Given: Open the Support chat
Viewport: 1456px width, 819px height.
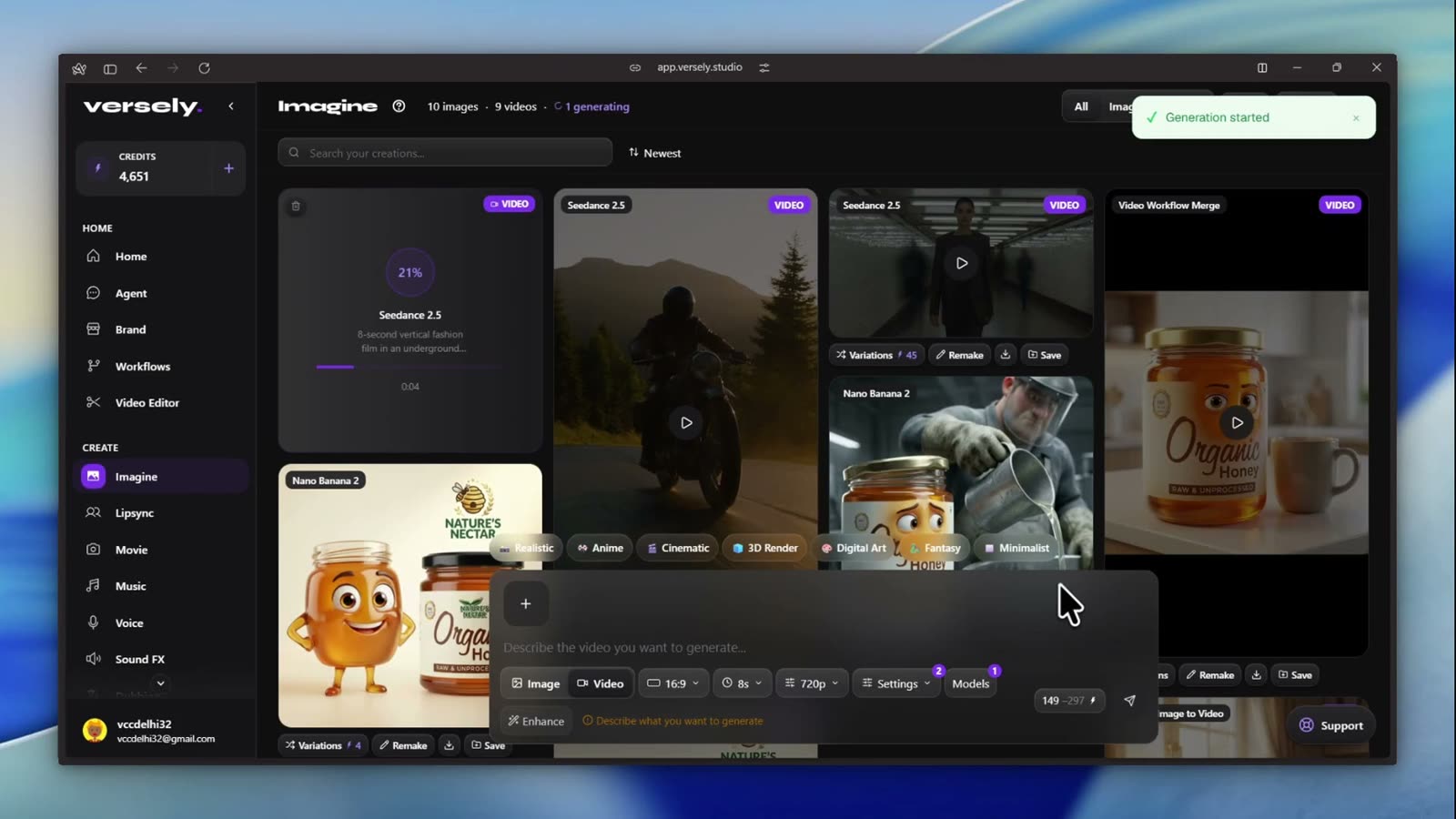Looking at the screenshot, I should [1330, 725].
